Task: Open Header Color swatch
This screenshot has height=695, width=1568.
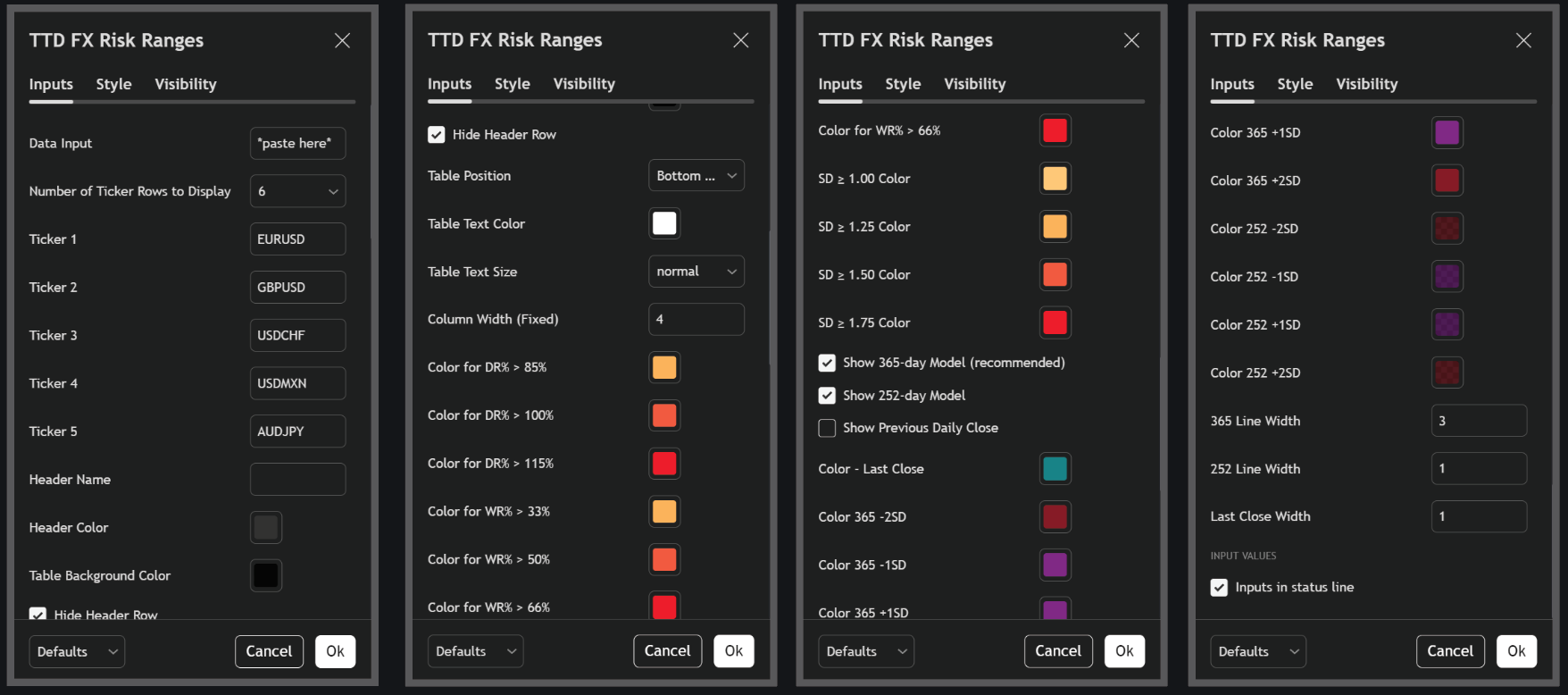Action: pos(266,528)
